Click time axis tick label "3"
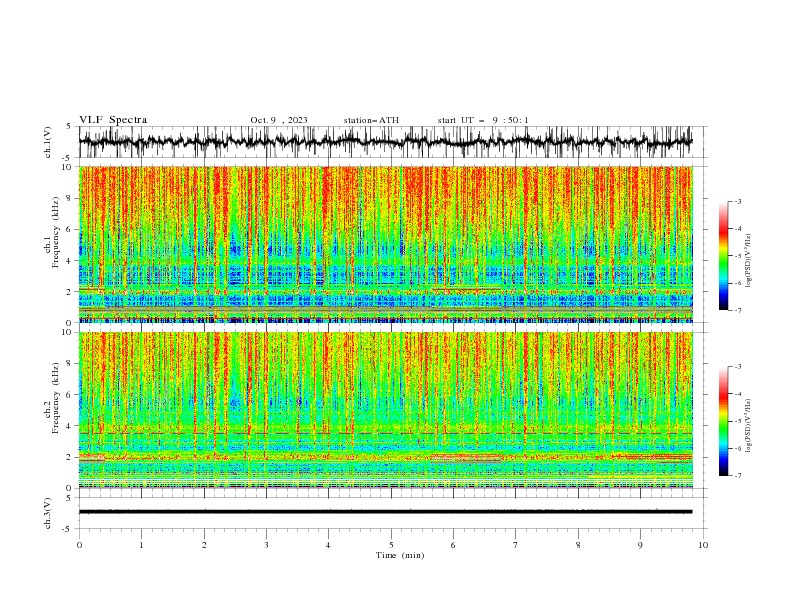The image size is (792, 612). pos(266,545)
